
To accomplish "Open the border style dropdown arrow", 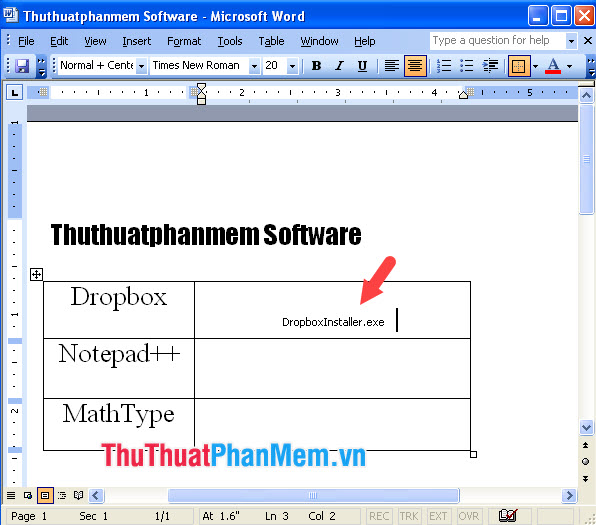I will coord(535,67).
